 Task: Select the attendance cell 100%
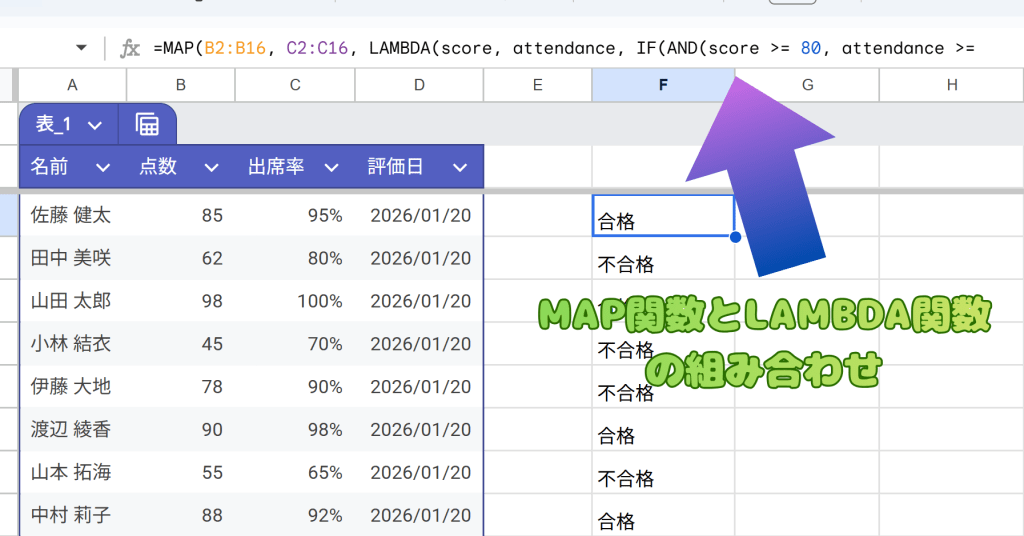pyautogui.click(x=295, y=301)
